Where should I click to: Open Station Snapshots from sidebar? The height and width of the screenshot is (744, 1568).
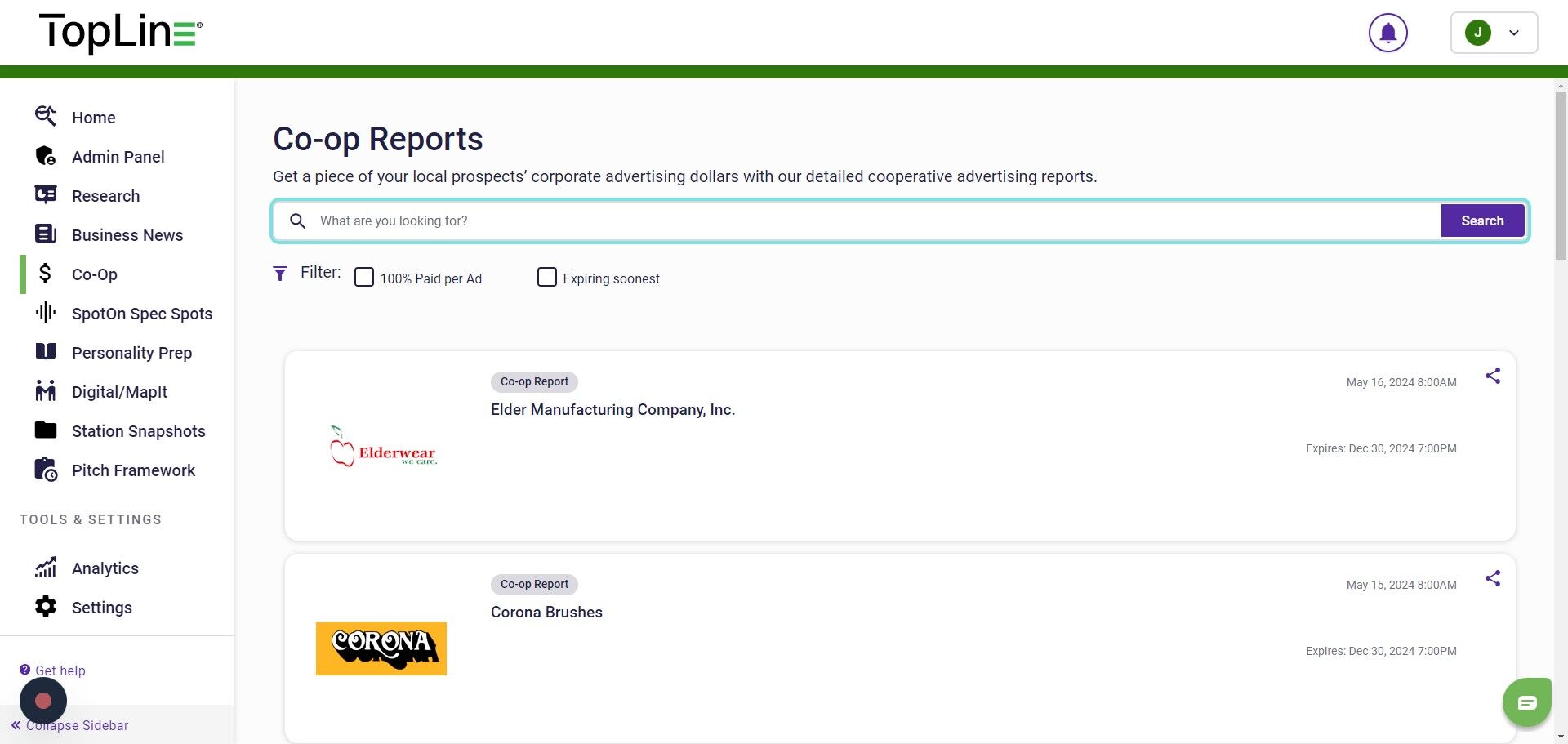[138, 431]
